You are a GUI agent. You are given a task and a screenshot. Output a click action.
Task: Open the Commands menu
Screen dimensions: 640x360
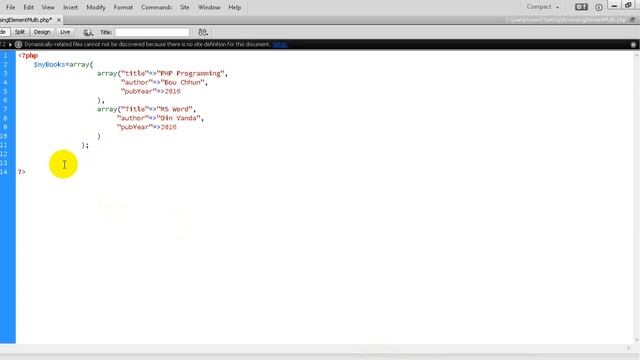click(156, 7)
